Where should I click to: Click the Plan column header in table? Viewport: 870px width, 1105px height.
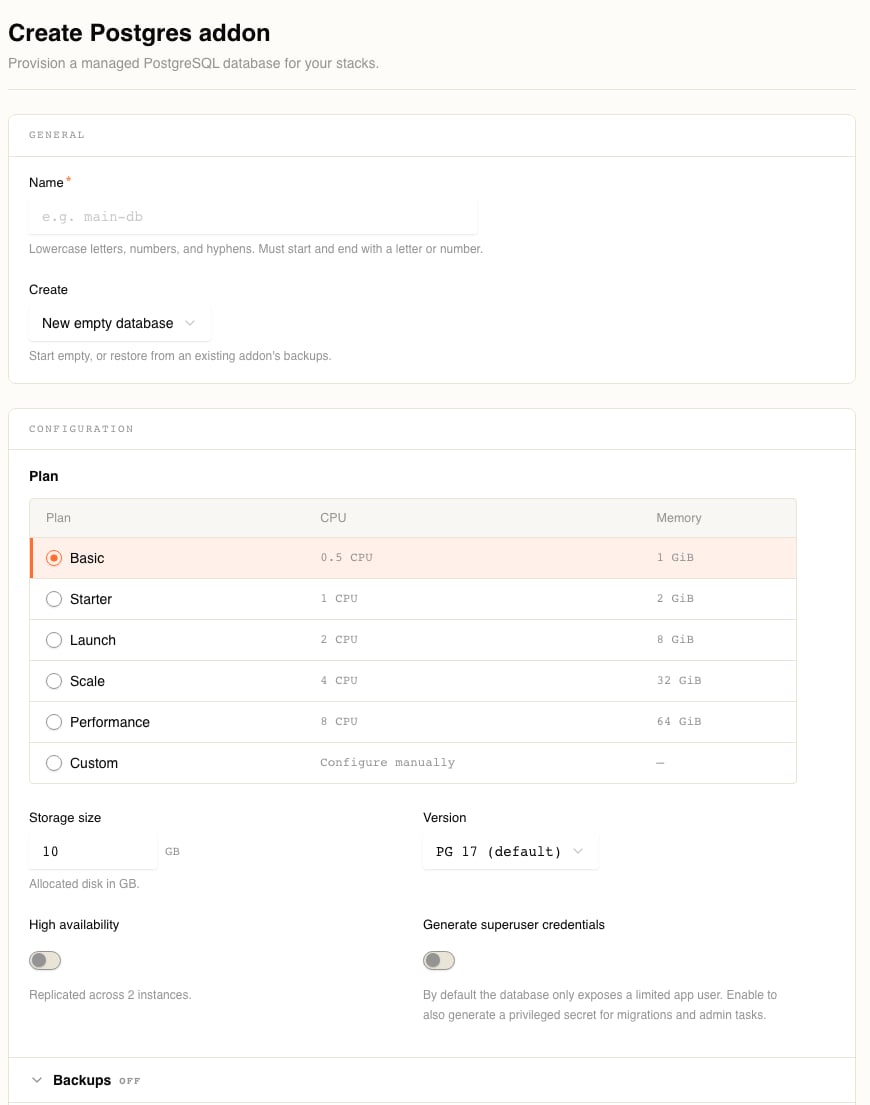coord(58,518)
